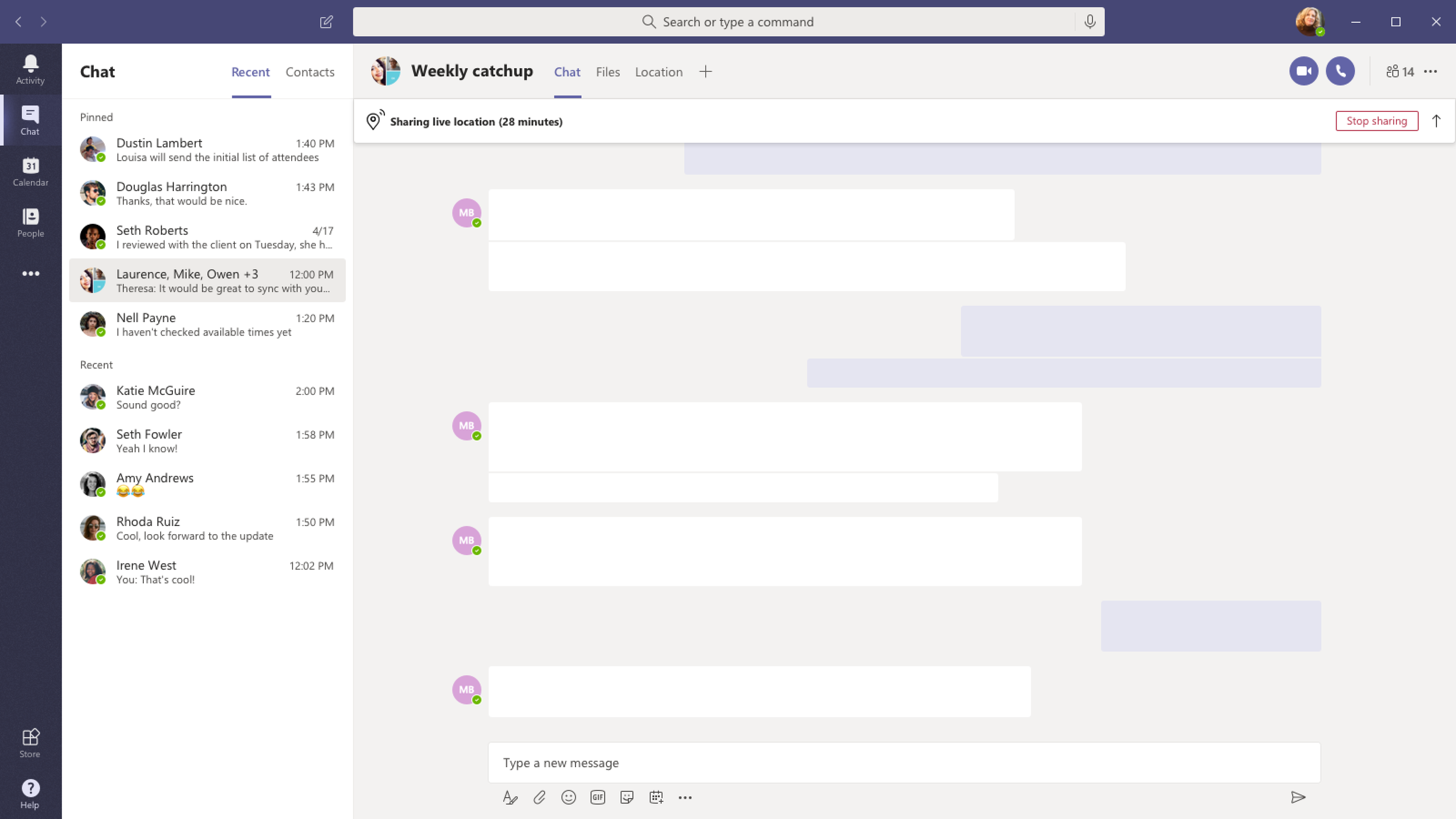
Task: Insert a GIF into the message
Action: coord(598,797)
